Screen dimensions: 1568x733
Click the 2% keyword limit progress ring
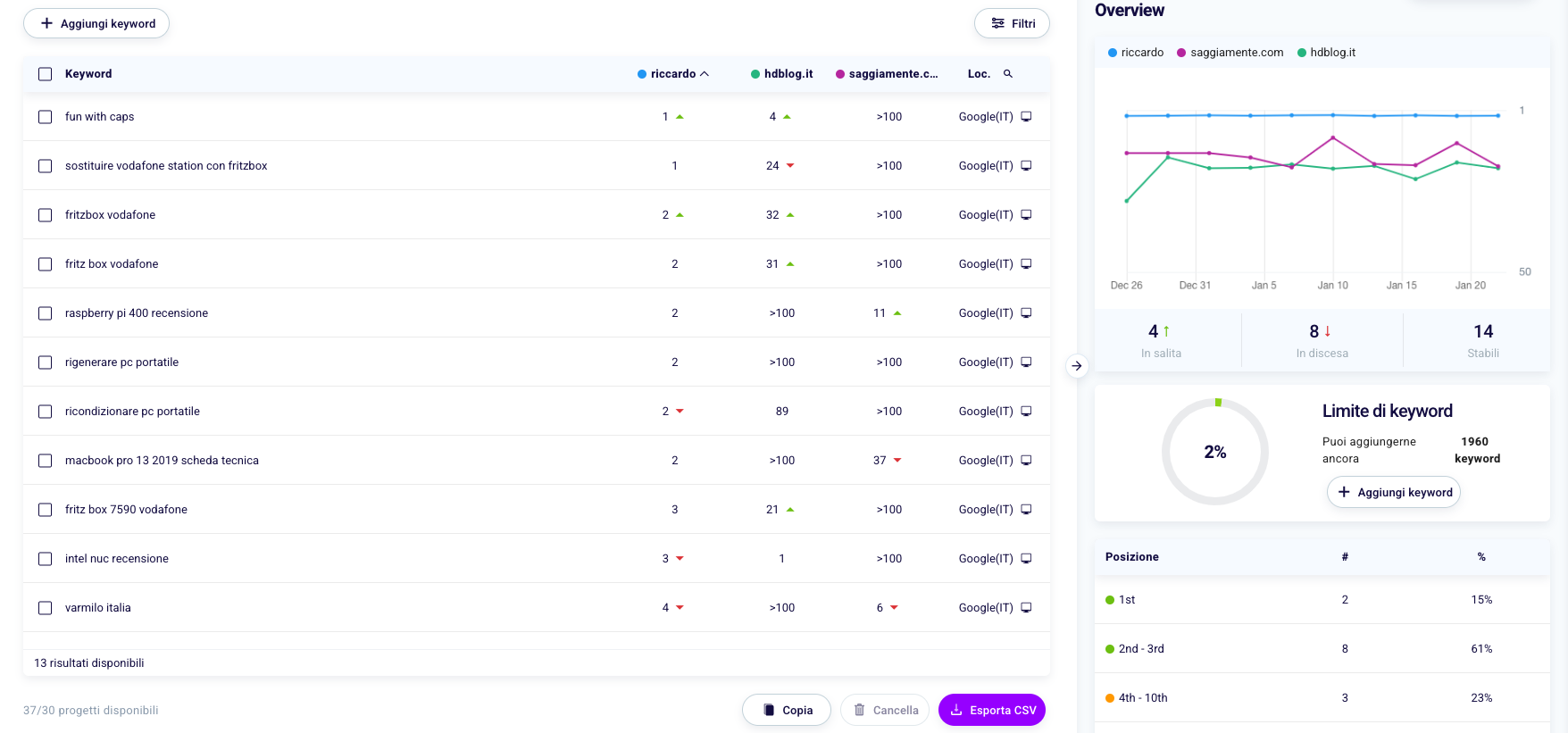tap(1214, 452)
